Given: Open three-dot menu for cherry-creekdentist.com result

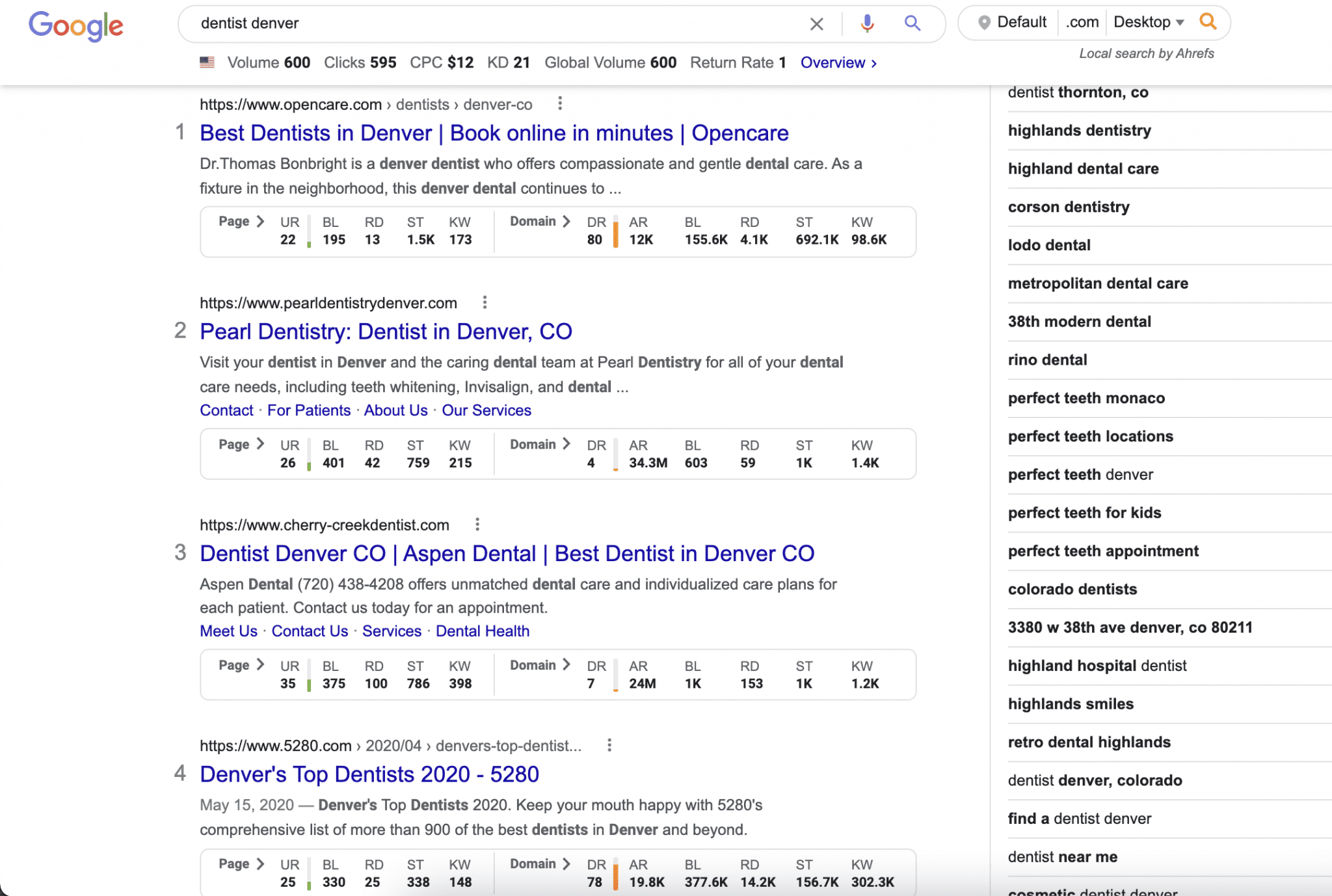Looking at the screenshot, I should 477,524.
